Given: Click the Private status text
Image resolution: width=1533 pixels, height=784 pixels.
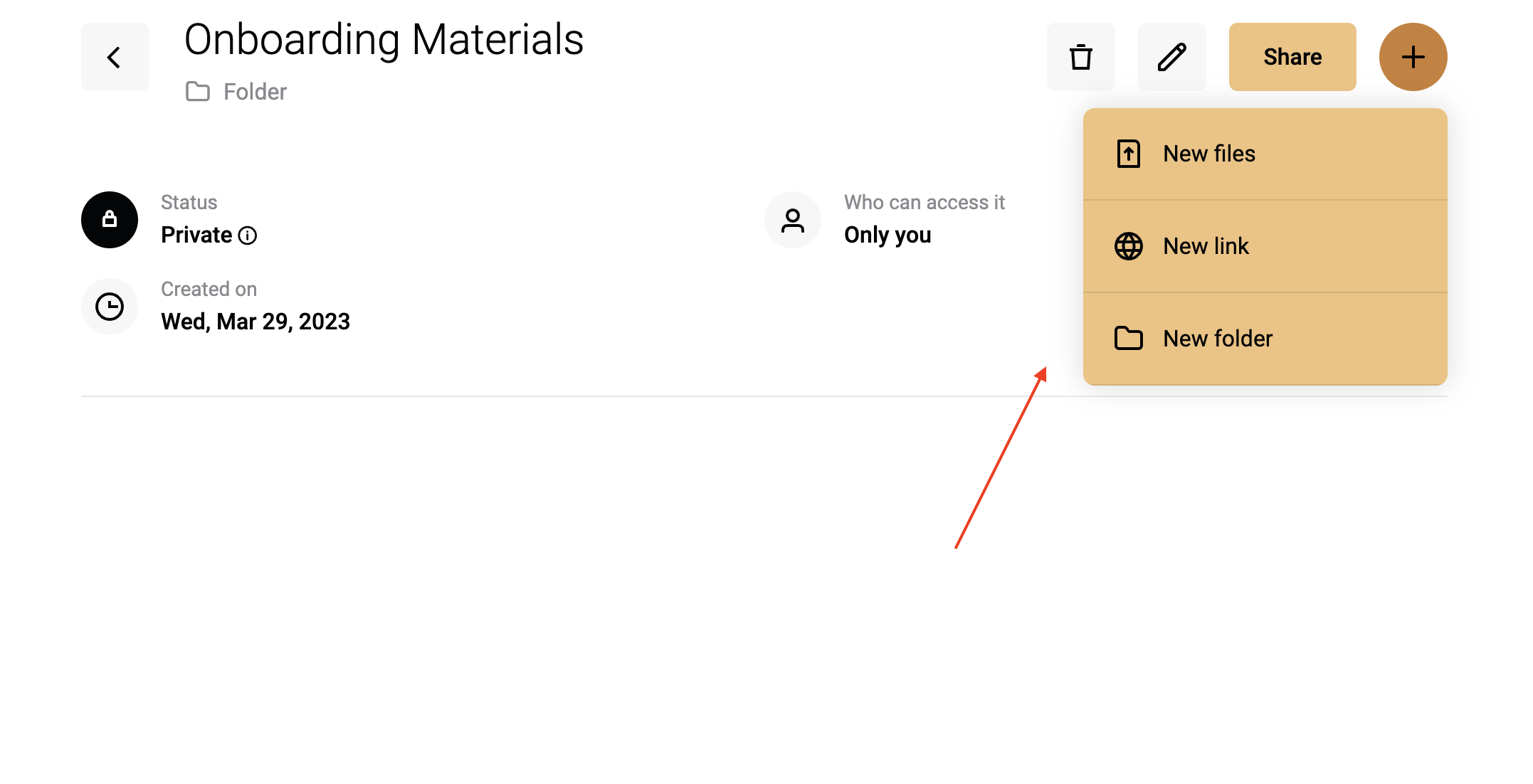Looking at the screenshot, I should coord(196,235).
